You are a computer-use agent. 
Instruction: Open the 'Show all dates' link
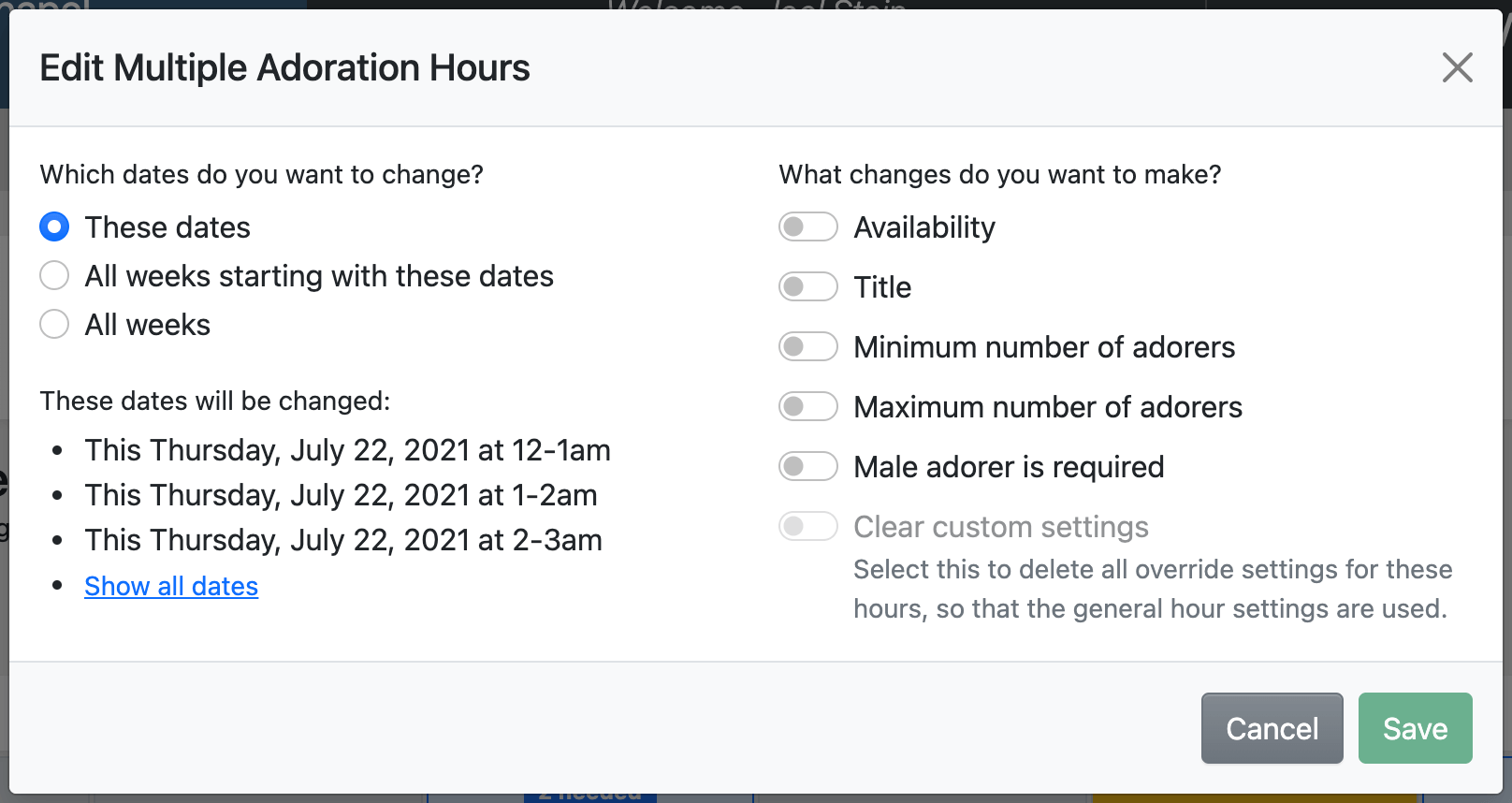tap(171, 586)
